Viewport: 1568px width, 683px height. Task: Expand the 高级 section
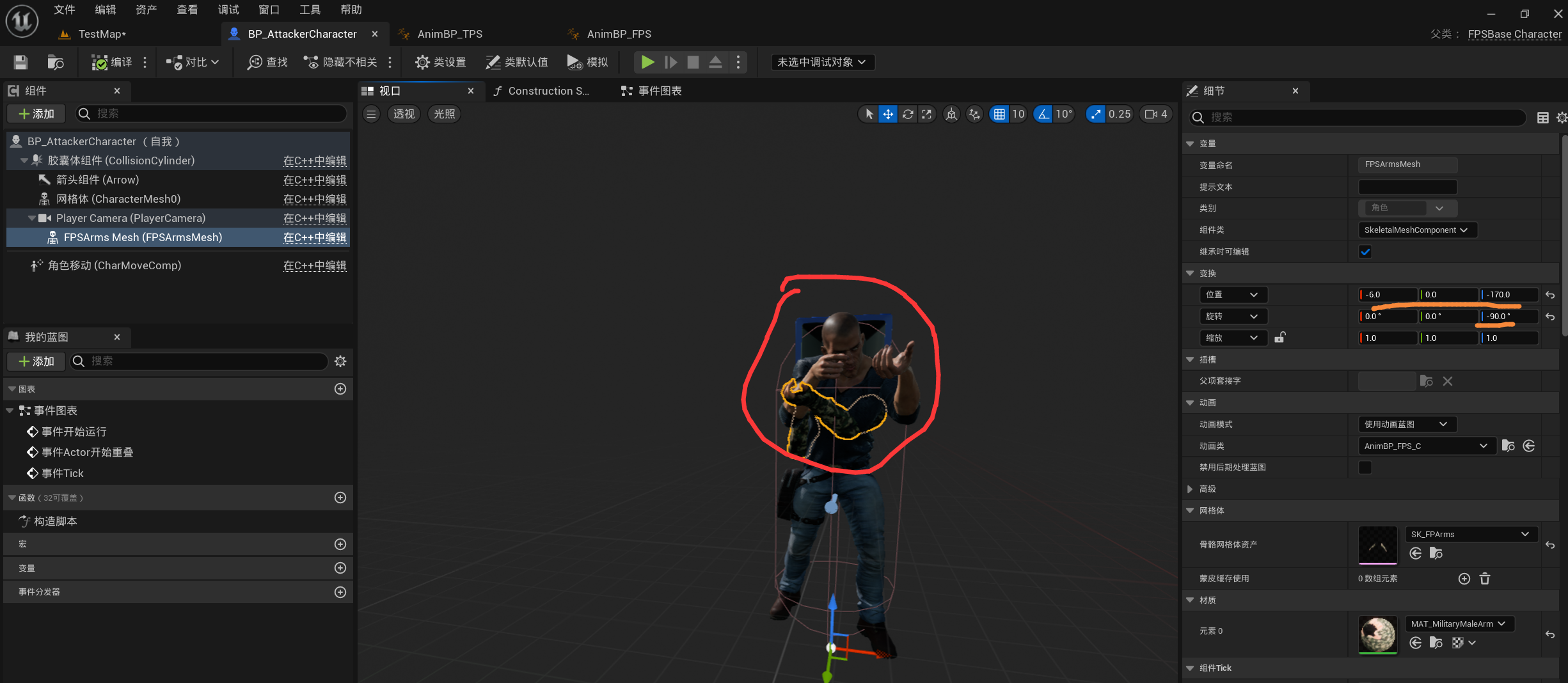pos(1190,489)
